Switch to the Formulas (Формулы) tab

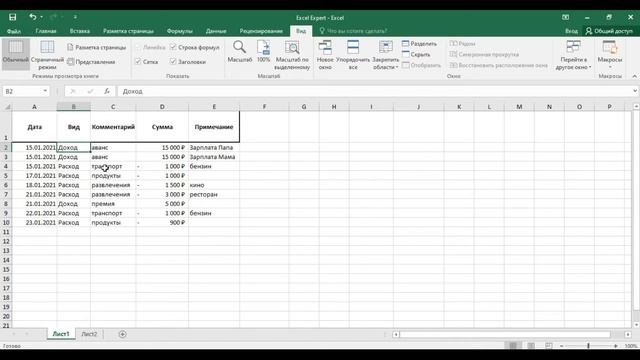(180, 31)
